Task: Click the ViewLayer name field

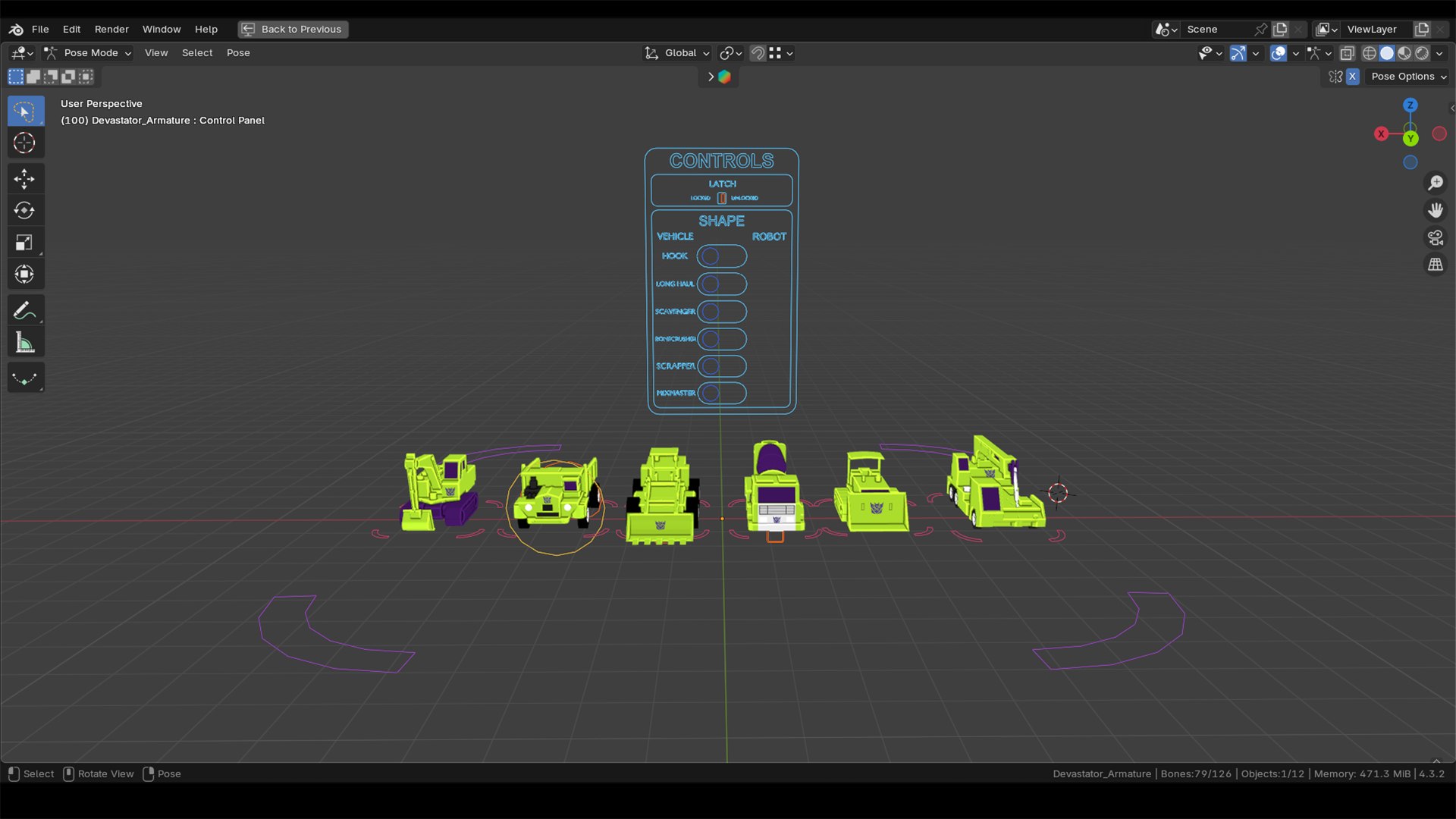Action: click(x=1376, y=30)
